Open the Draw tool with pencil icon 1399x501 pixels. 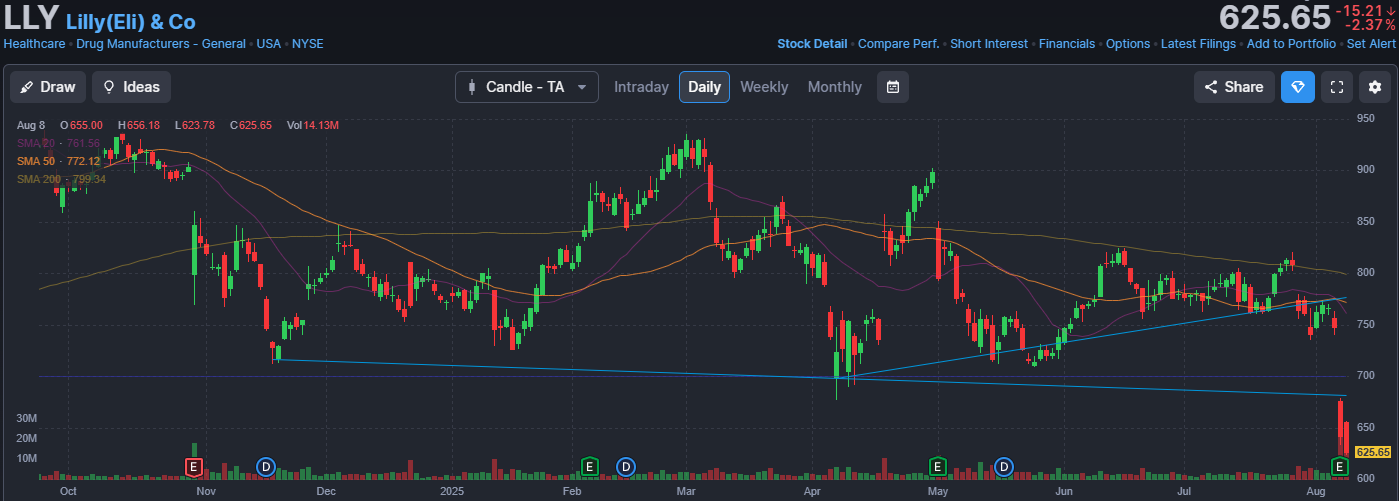click(x=47, y=87)
